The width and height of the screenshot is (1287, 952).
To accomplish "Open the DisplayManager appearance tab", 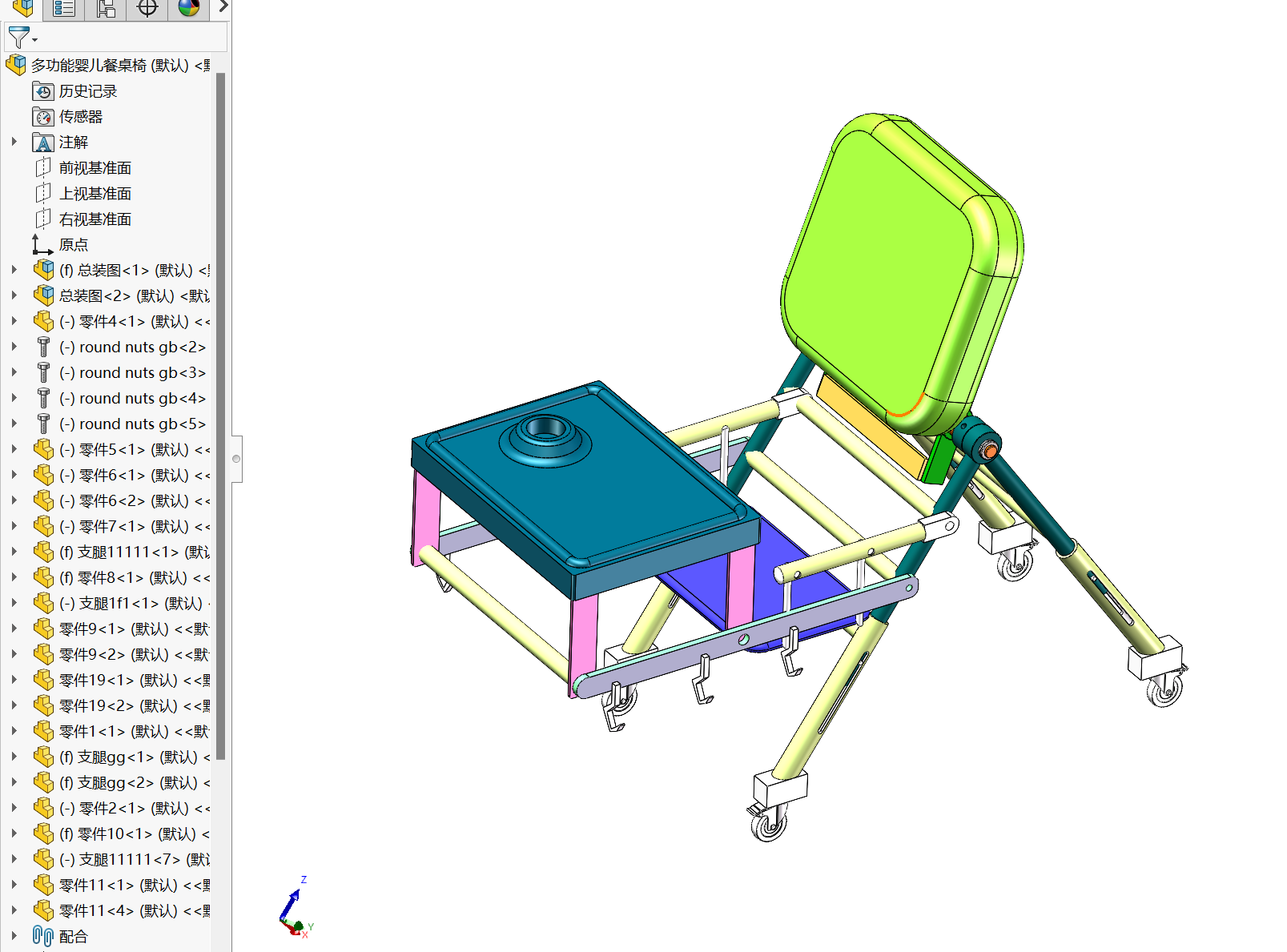I will [x=189, y=9].
